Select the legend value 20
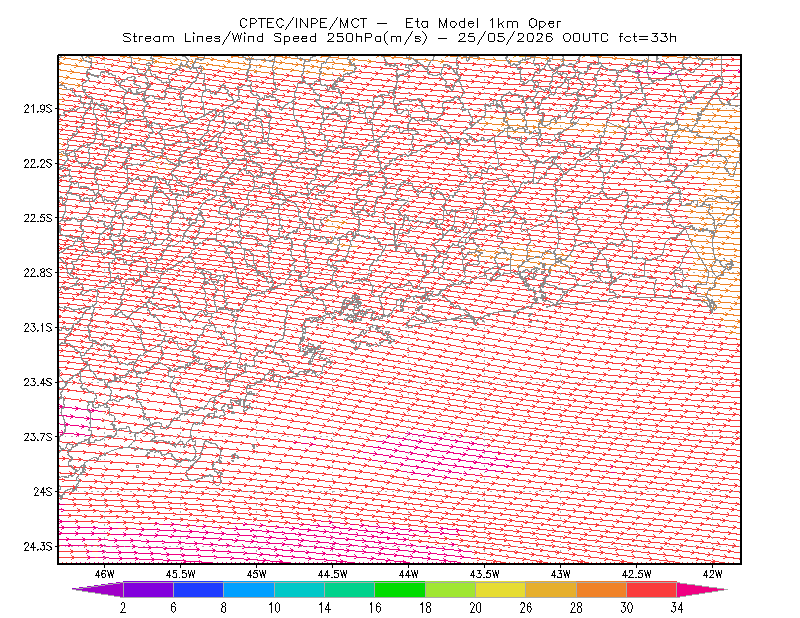This screenshot has height=618, width=800. (476, 608)
